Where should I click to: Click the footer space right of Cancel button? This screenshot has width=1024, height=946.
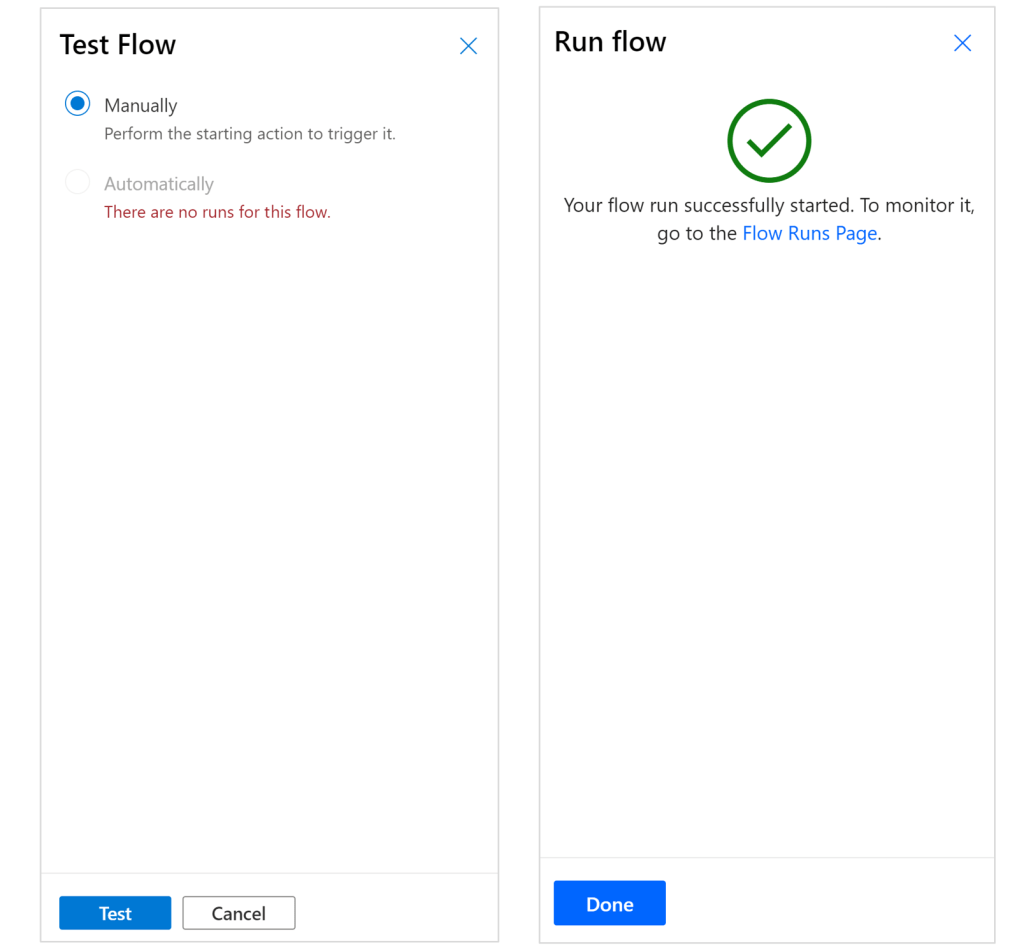coord(400,913)
